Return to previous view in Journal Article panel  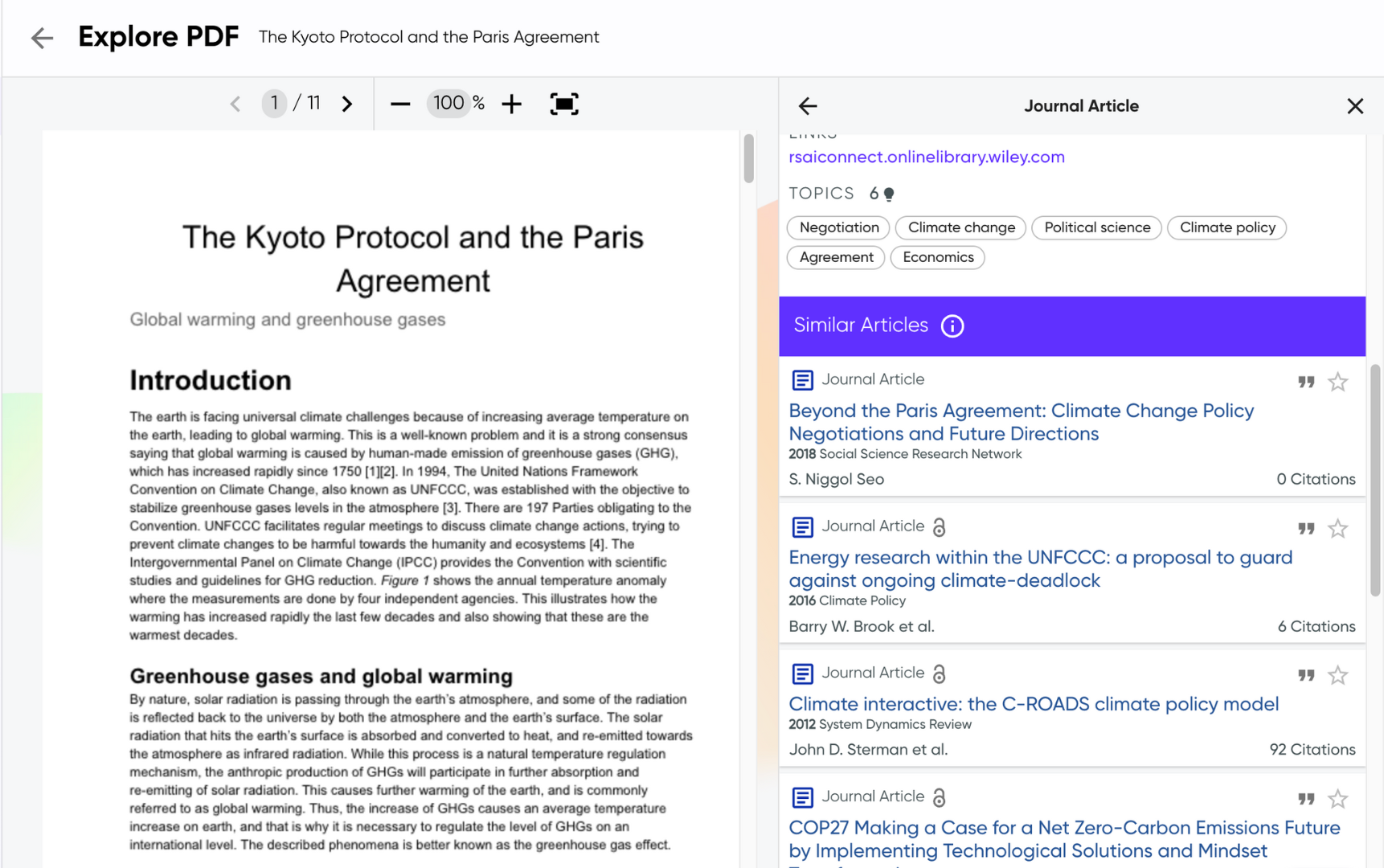tap(808, 106)
